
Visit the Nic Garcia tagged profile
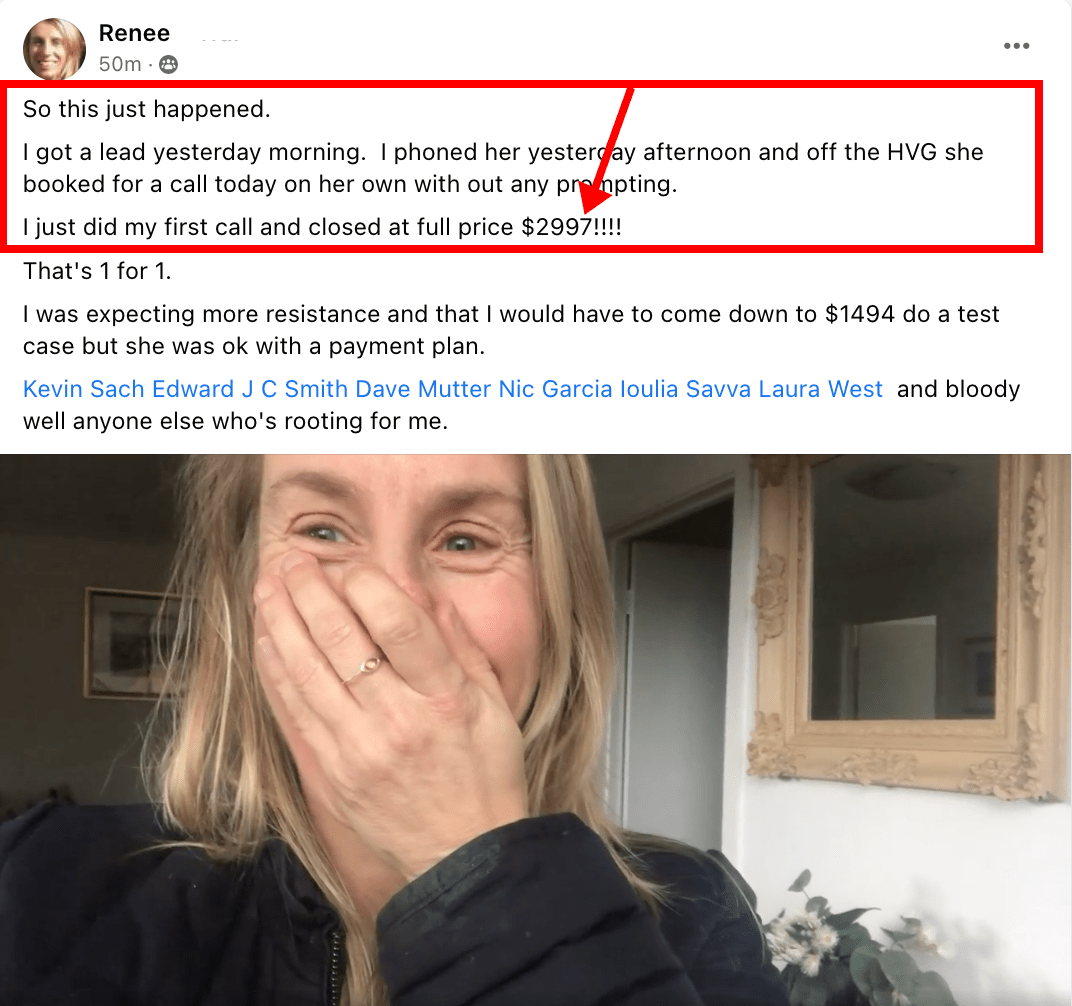point(555,389)
